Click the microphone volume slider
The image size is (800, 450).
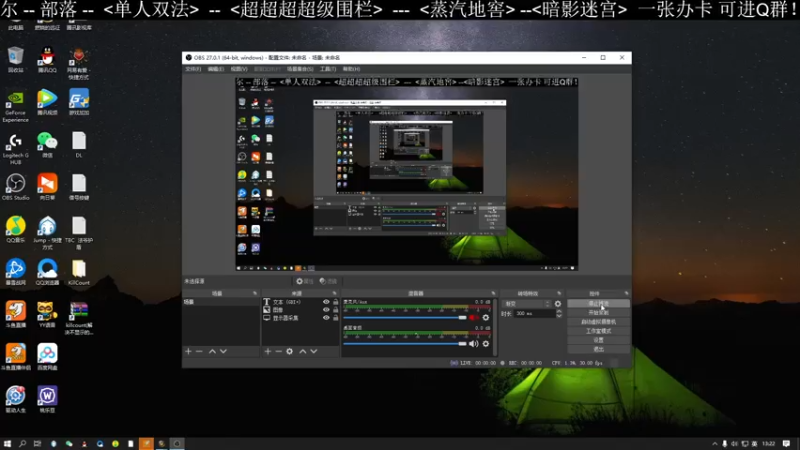[405, 317]
